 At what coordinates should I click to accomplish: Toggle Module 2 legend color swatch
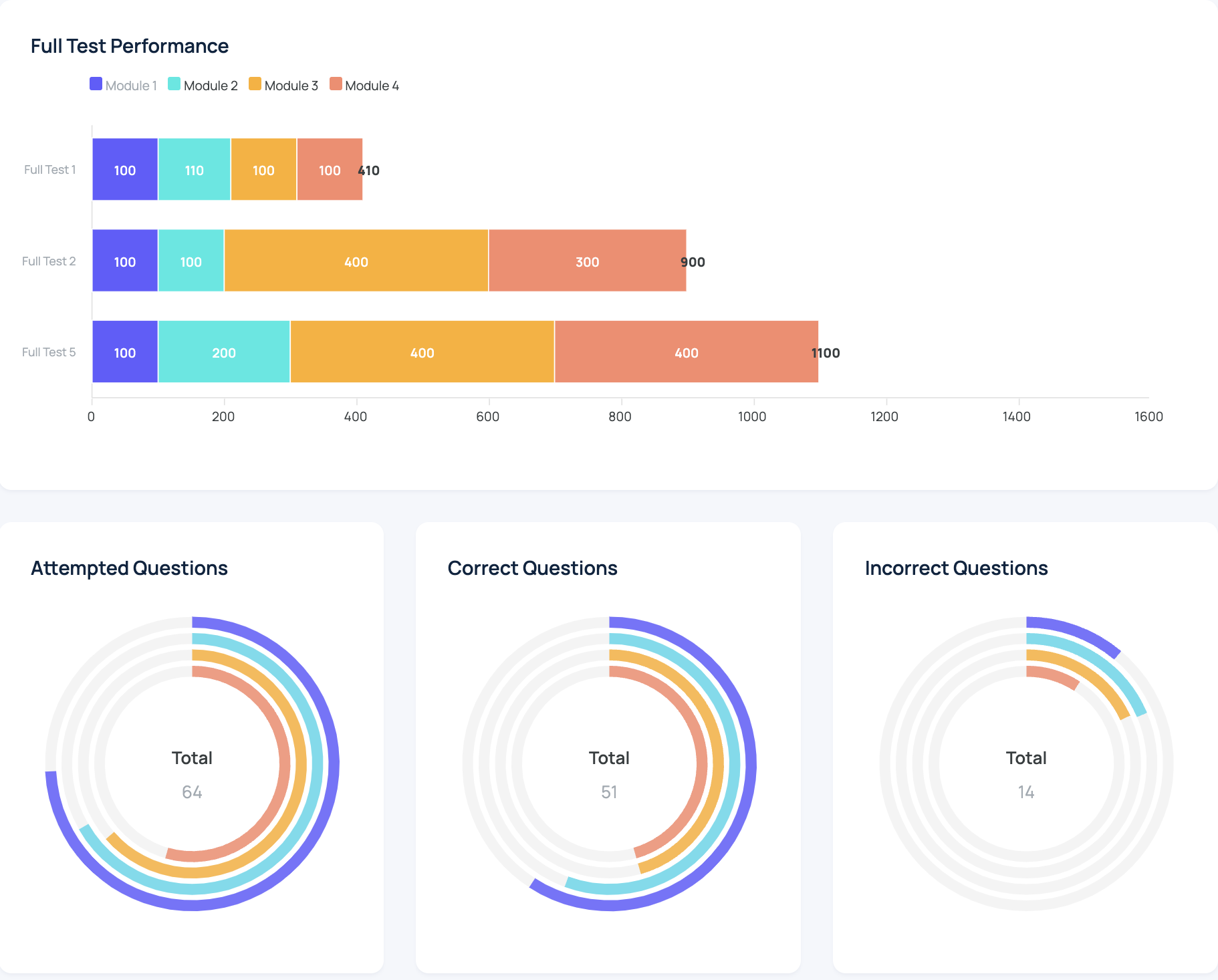point(174,84)
